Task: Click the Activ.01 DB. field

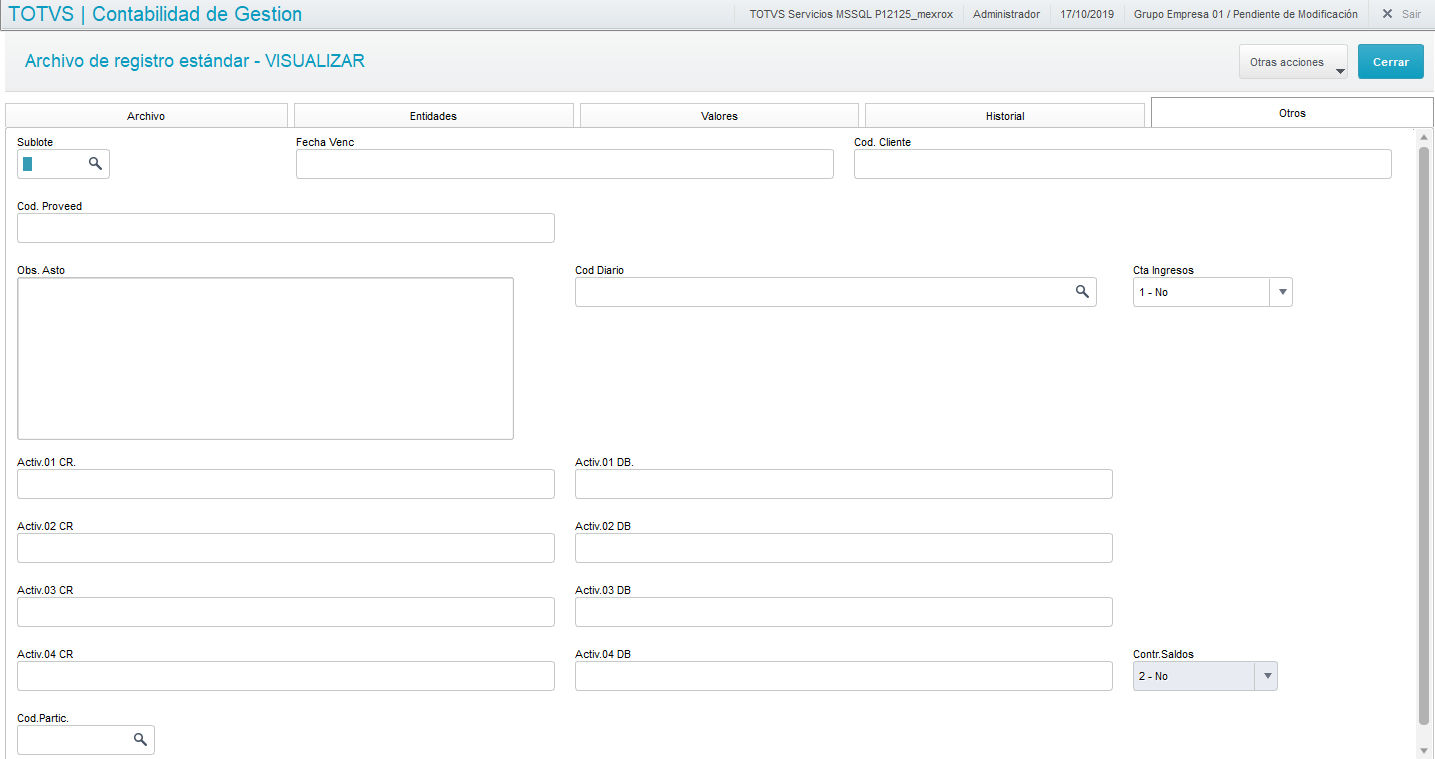Action: (844, 484)
